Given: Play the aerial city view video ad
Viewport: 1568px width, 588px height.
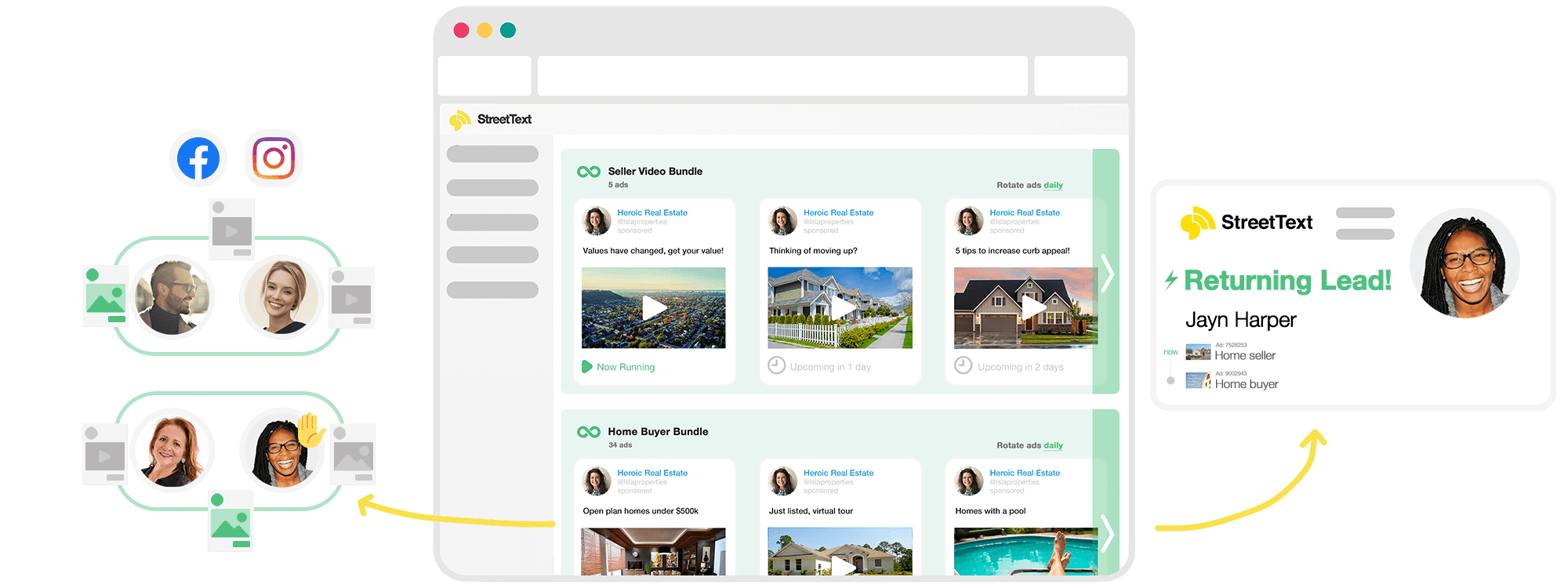Looking at the screenshot, I should [x=654, y=308].
